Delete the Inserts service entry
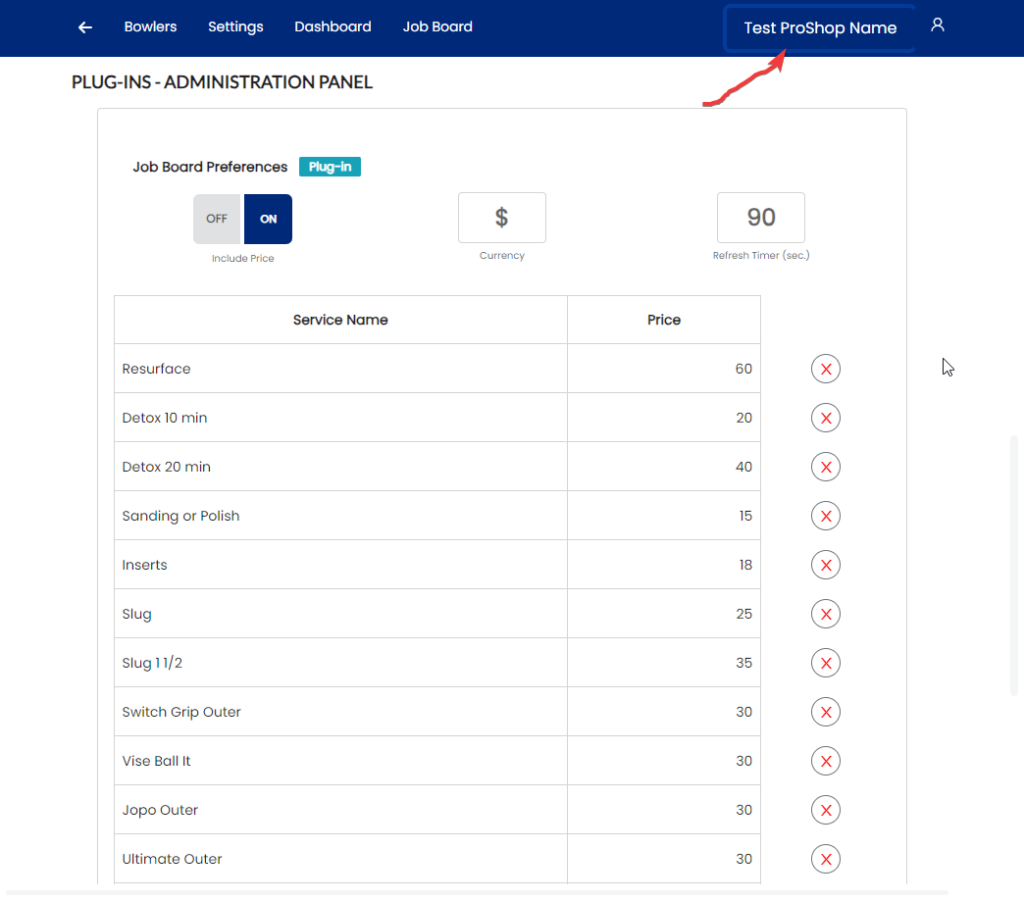Viewport: 1024px width, 901px height. (825, 564)
